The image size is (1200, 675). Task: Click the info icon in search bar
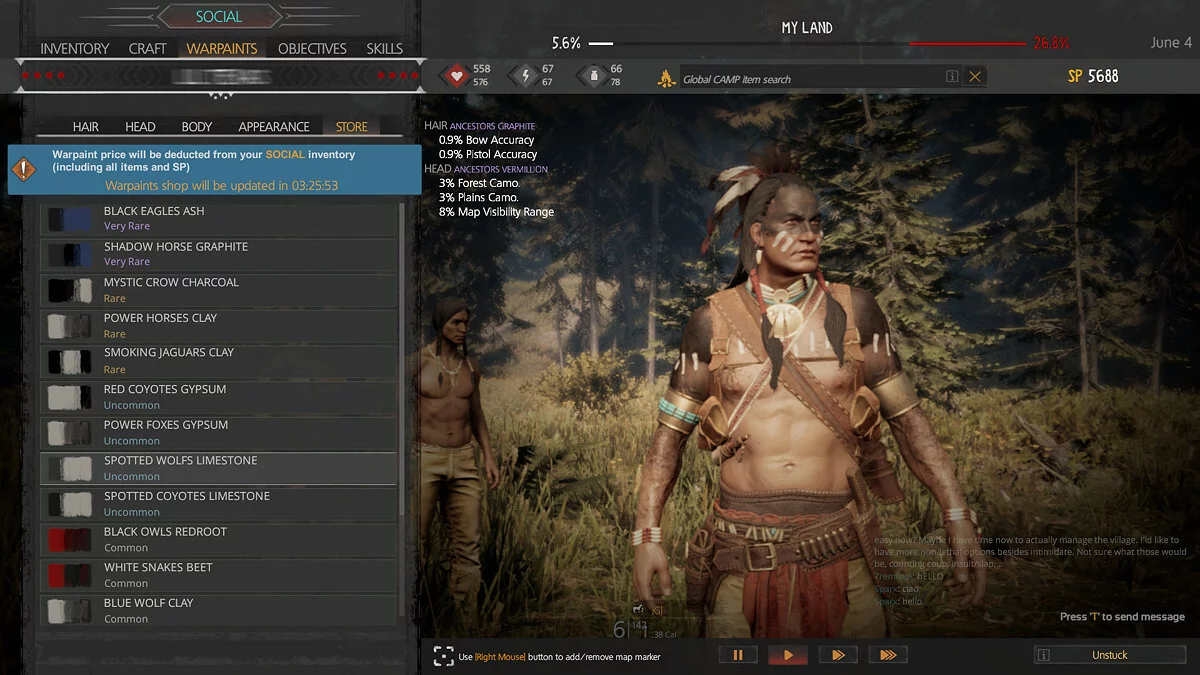coord(952,77)
